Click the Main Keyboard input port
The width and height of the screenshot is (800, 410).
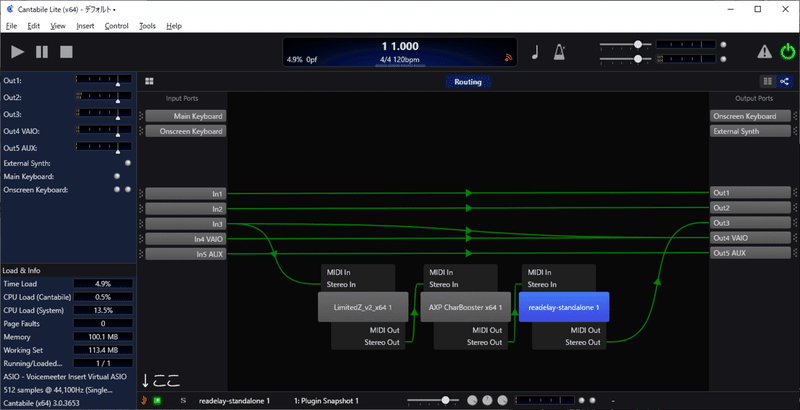(x=186, y=116)
